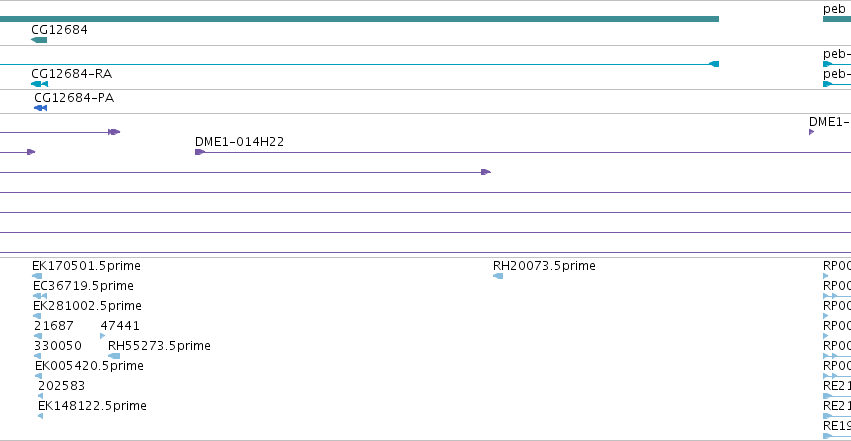Select the CG12684-RA transcript glyph
The image size is (851, 441).
point(40,84)
